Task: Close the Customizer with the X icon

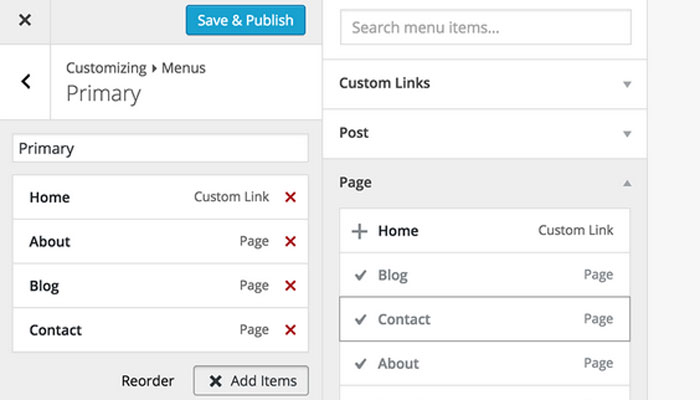Action: [24, 20]
